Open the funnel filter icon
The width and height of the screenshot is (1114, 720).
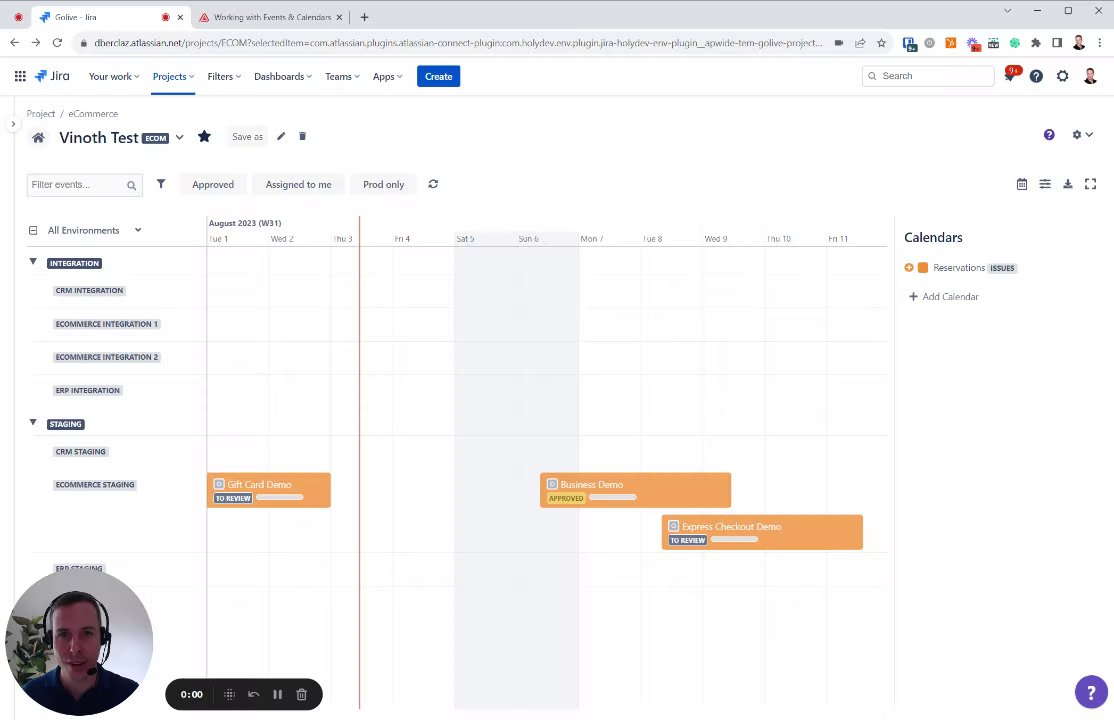click(161, 184)
